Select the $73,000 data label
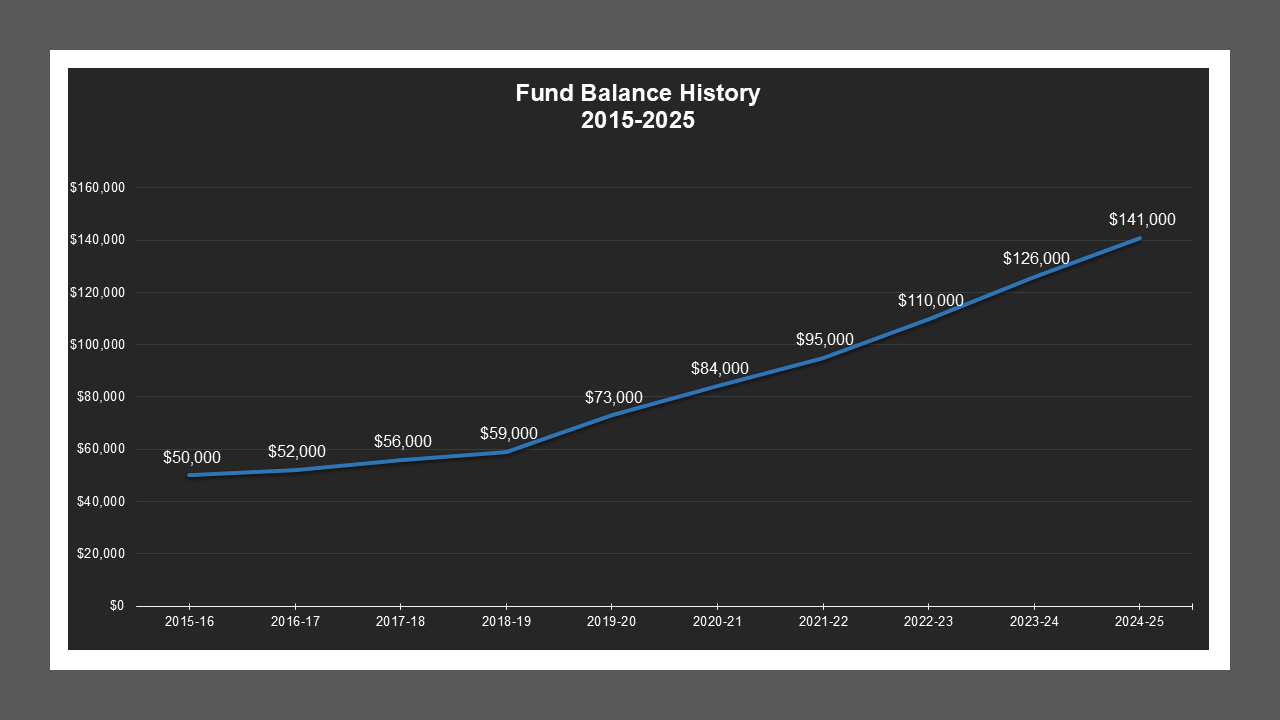Image resolution: width=1280 pixels, height=720 pixels. click(x=613, y=397)
